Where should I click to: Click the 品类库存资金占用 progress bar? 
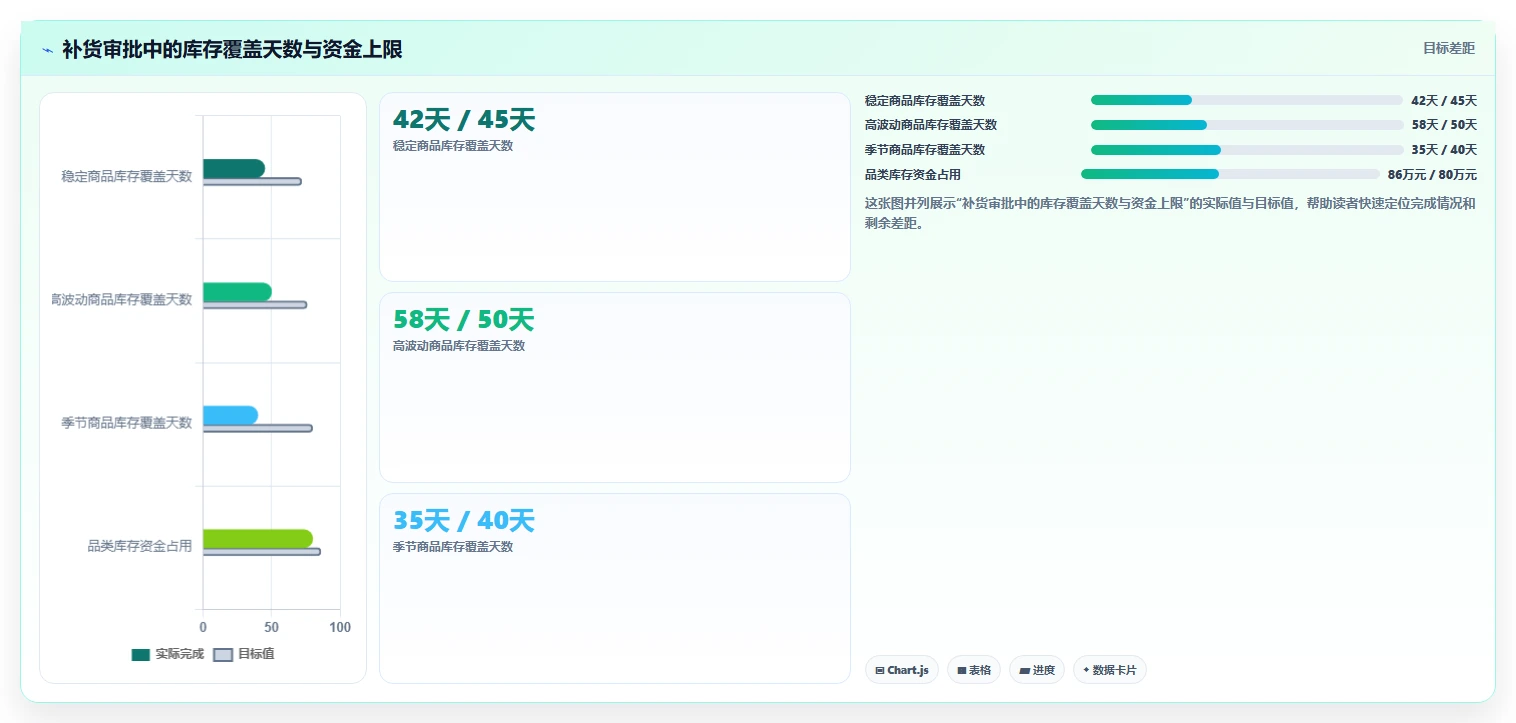(x=1230, y=174)
